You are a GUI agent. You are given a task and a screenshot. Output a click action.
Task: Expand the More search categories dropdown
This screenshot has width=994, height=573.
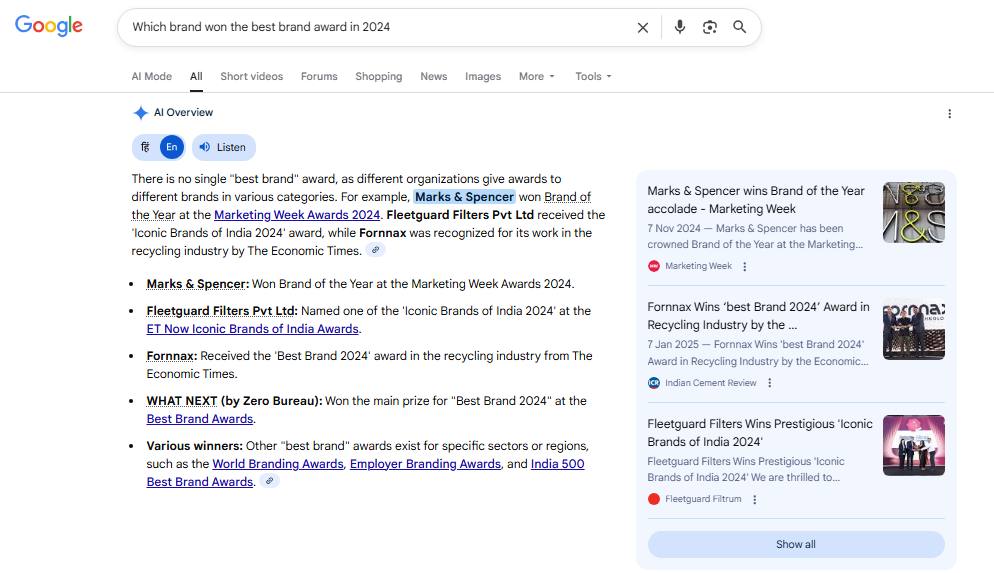tap(536, 77)
